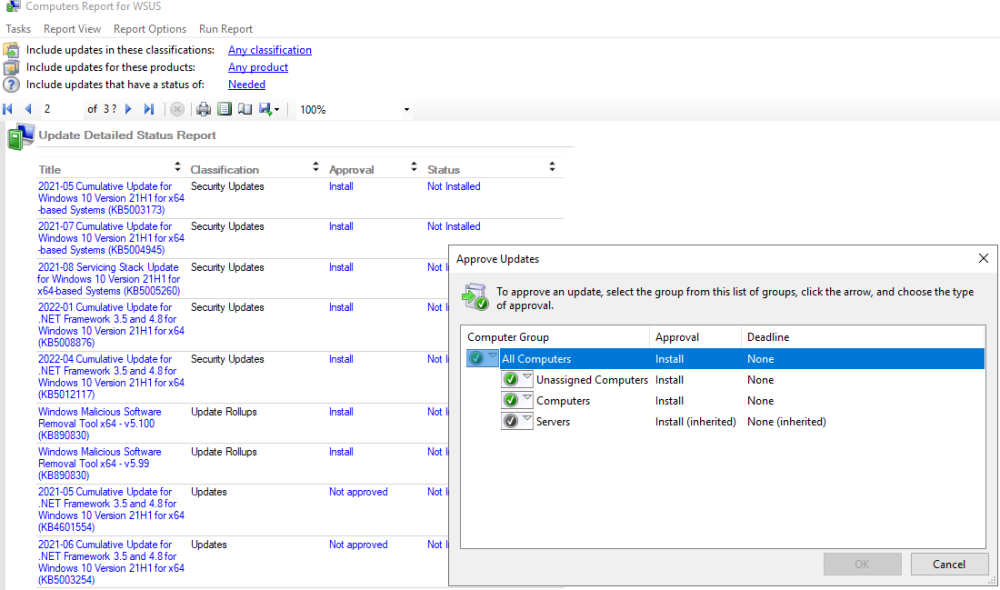Open approval dropdown for All Computers

pyautogui.click(x=482, y=358)
